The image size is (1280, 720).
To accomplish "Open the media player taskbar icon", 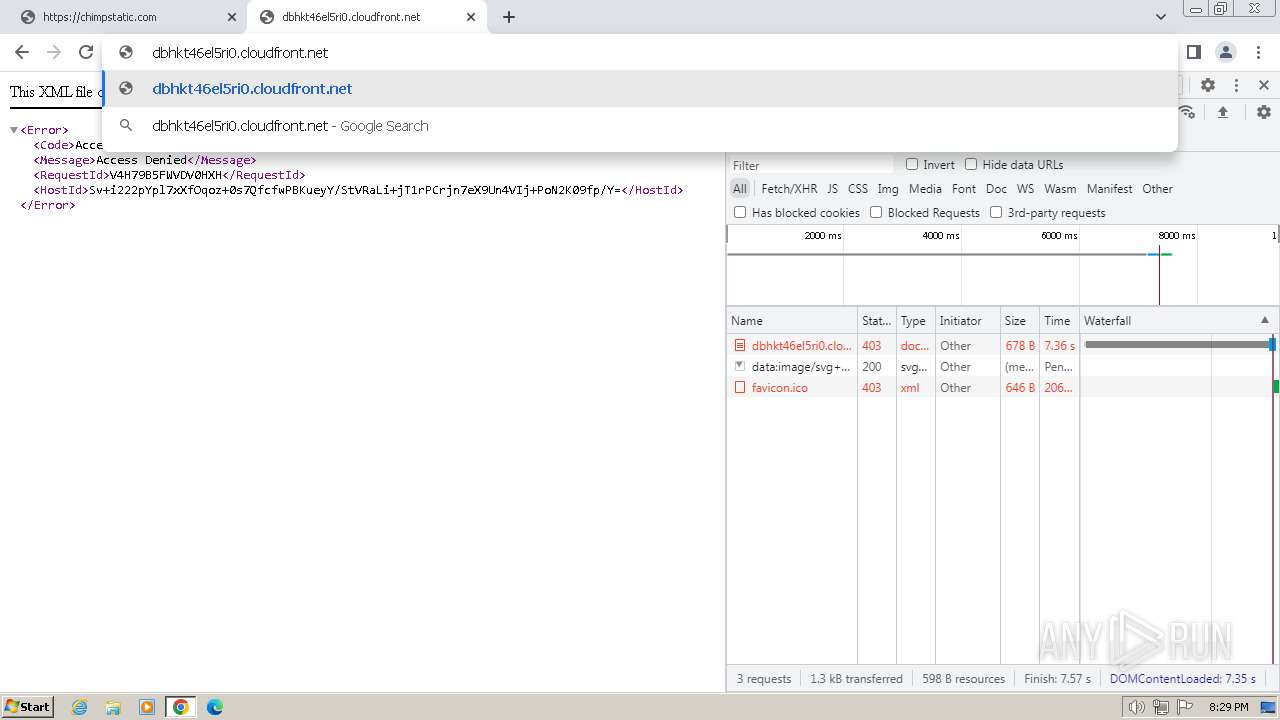I will click(x=147, y=707).
